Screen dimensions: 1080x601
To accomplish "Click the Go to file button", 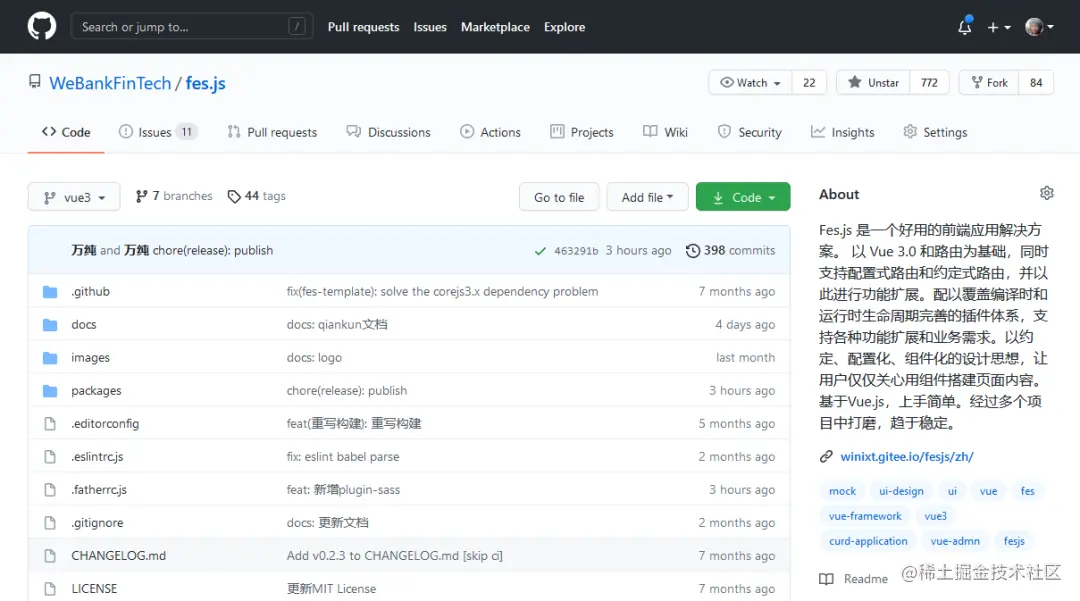I will 559,197.
